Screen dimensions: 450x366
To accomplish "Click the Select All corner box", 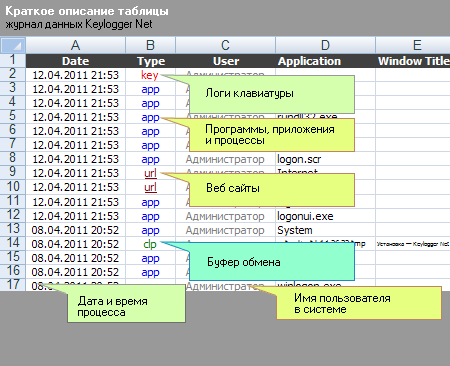I will click(x=13, y=45).
